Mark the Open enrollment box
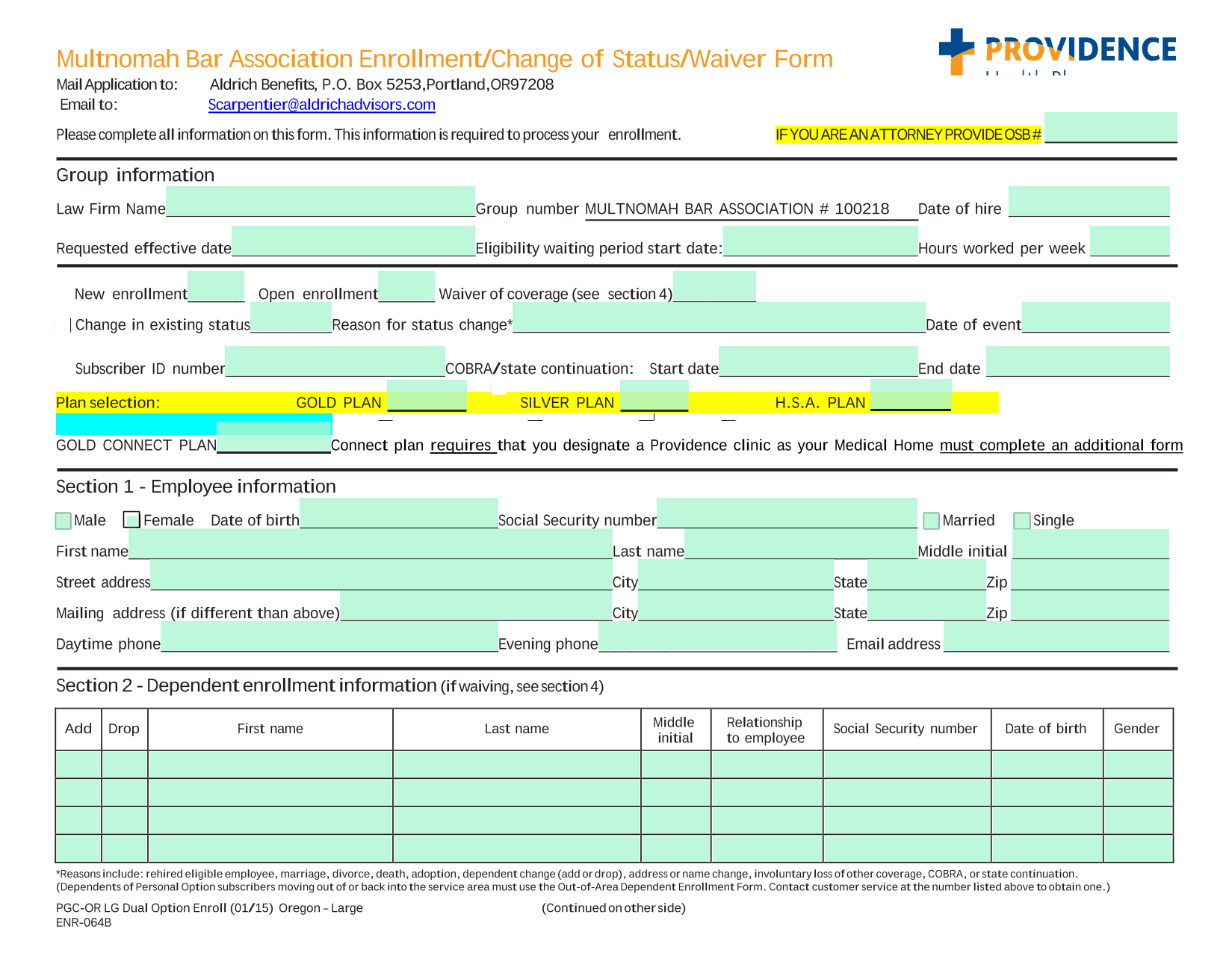 (x=406, y=286)
